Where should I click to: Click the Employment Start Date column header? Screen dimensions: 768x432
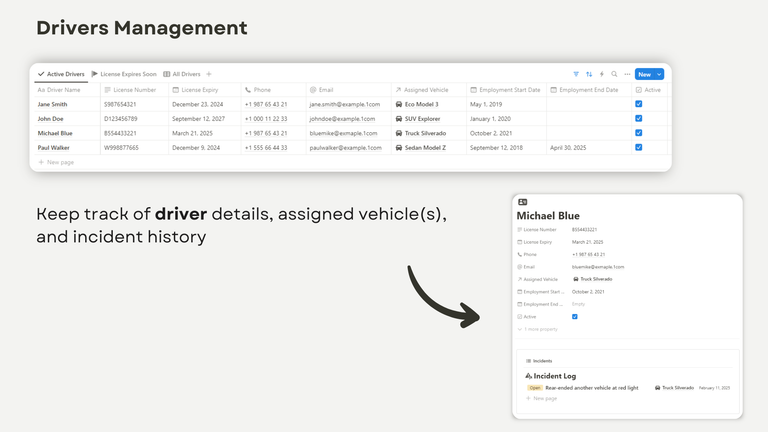tap(505, 90)
